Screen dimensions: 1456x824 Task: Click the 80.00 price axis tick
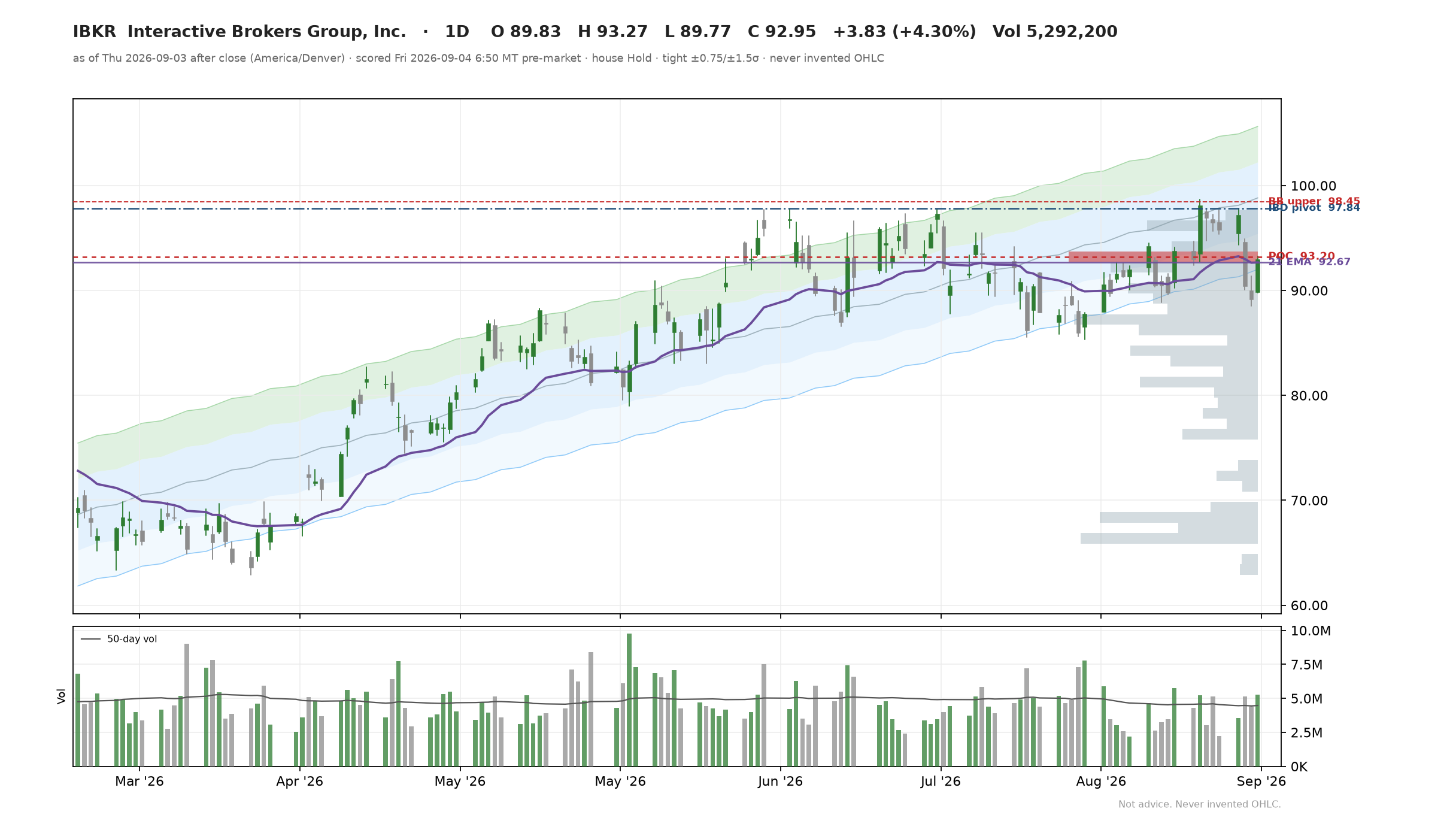(x=1309, y=396)
